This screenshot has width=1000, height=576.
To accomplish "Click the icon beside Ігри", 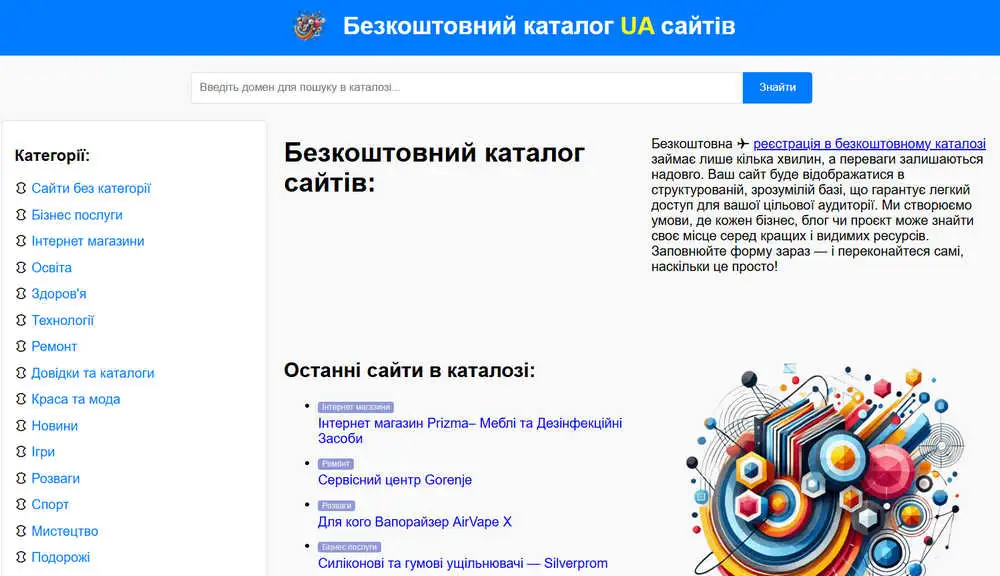I will 21,452.
